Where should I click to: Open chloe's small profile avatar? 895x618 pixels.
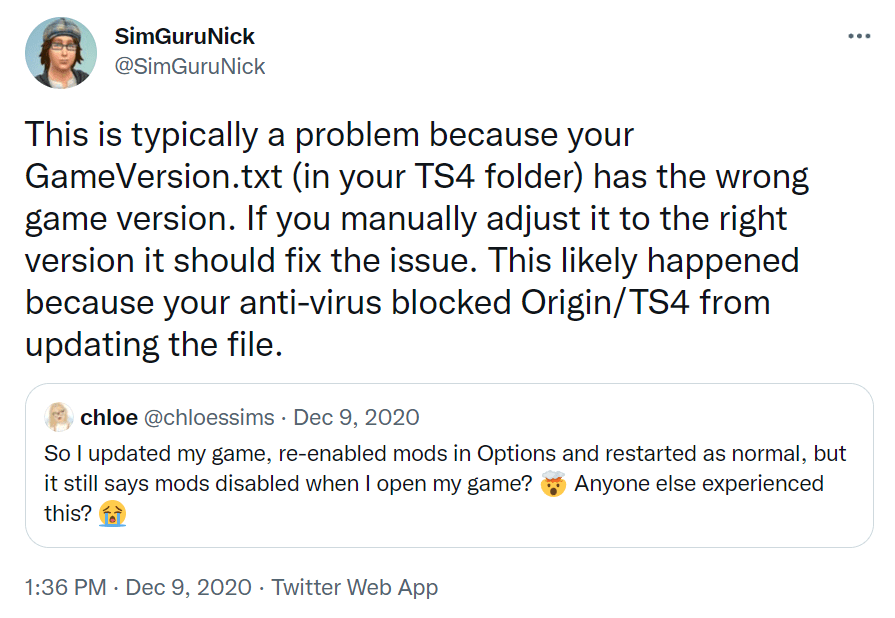pos(59,417)
